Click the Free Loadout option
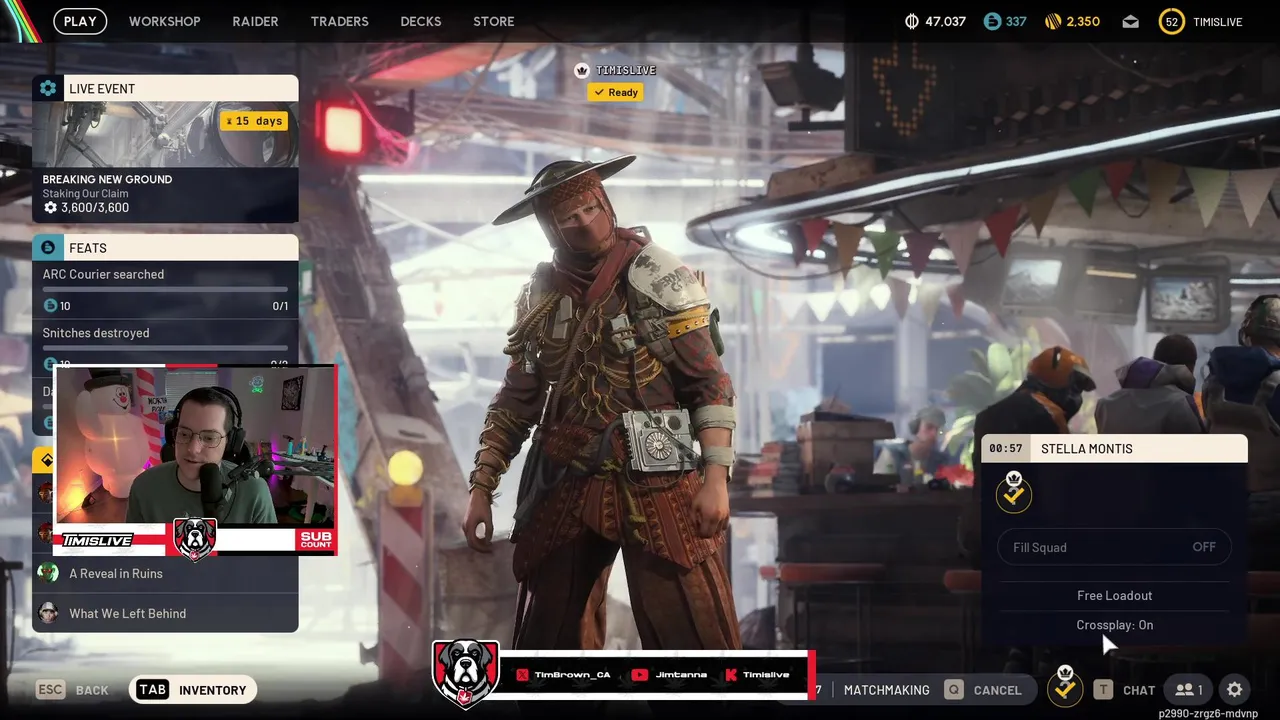The image size is (1280, 720). pyautogui.click(x=1114, y=595)
